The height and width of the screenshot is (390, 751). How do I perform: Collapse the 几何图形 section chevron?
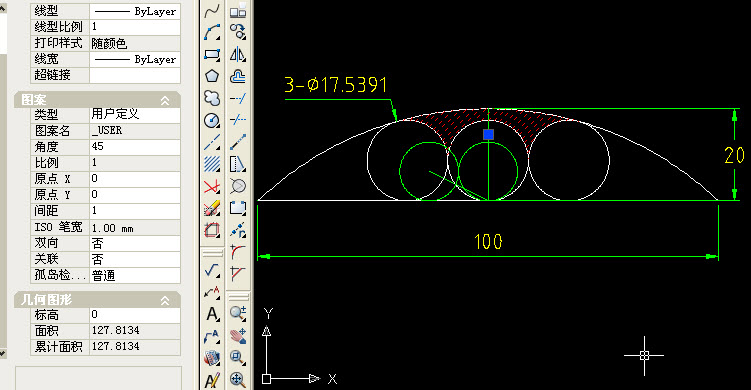point(165,300)
